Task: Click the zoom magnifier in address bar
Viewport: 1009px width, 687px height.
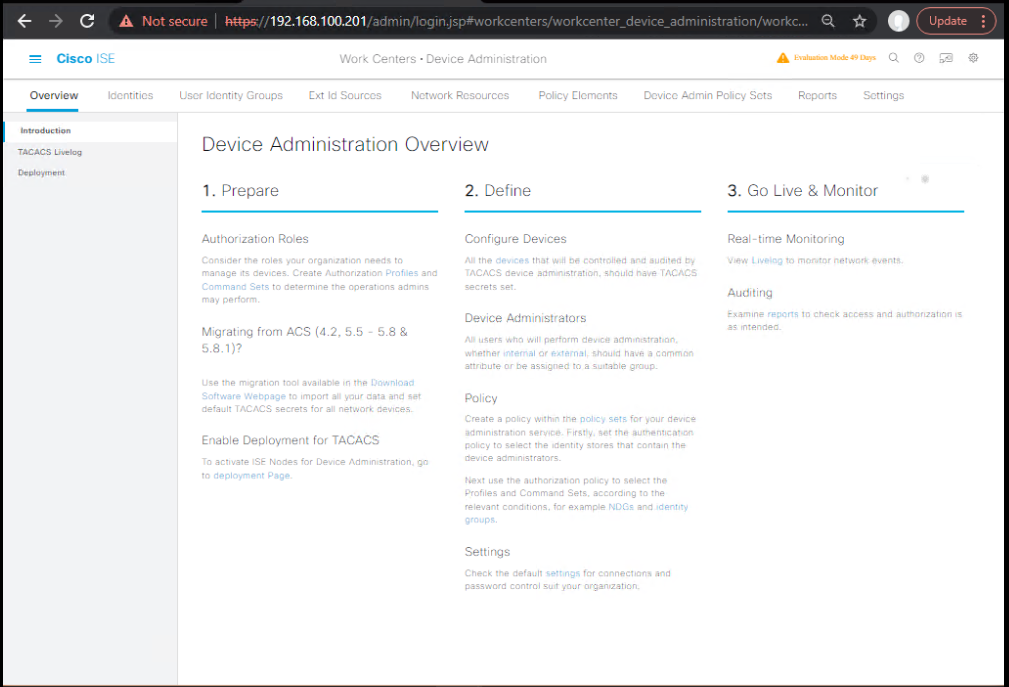Action: pos(828,21)
